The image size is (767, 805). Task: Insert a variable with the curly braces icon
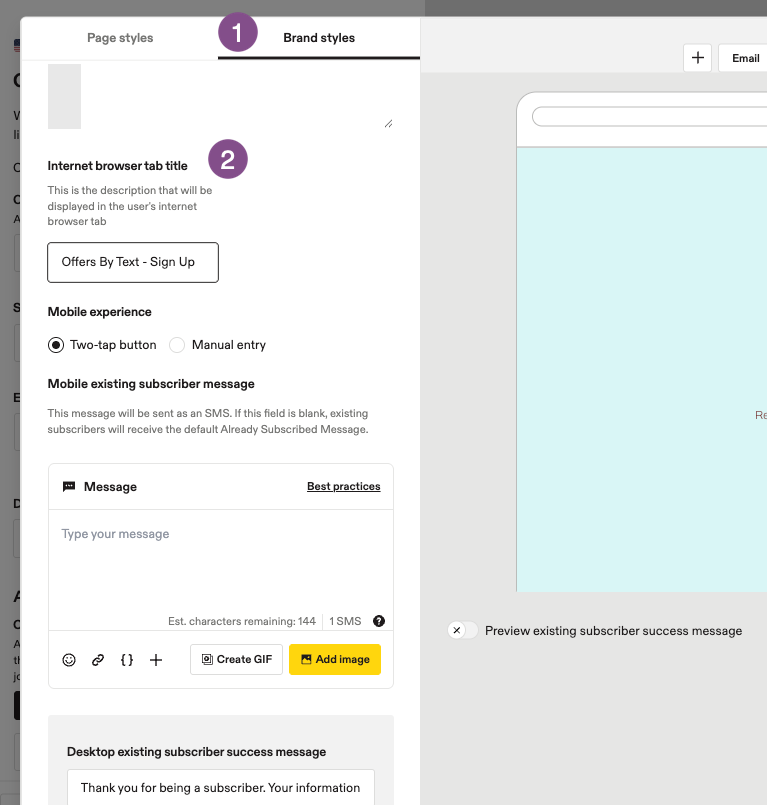[127, 660]
